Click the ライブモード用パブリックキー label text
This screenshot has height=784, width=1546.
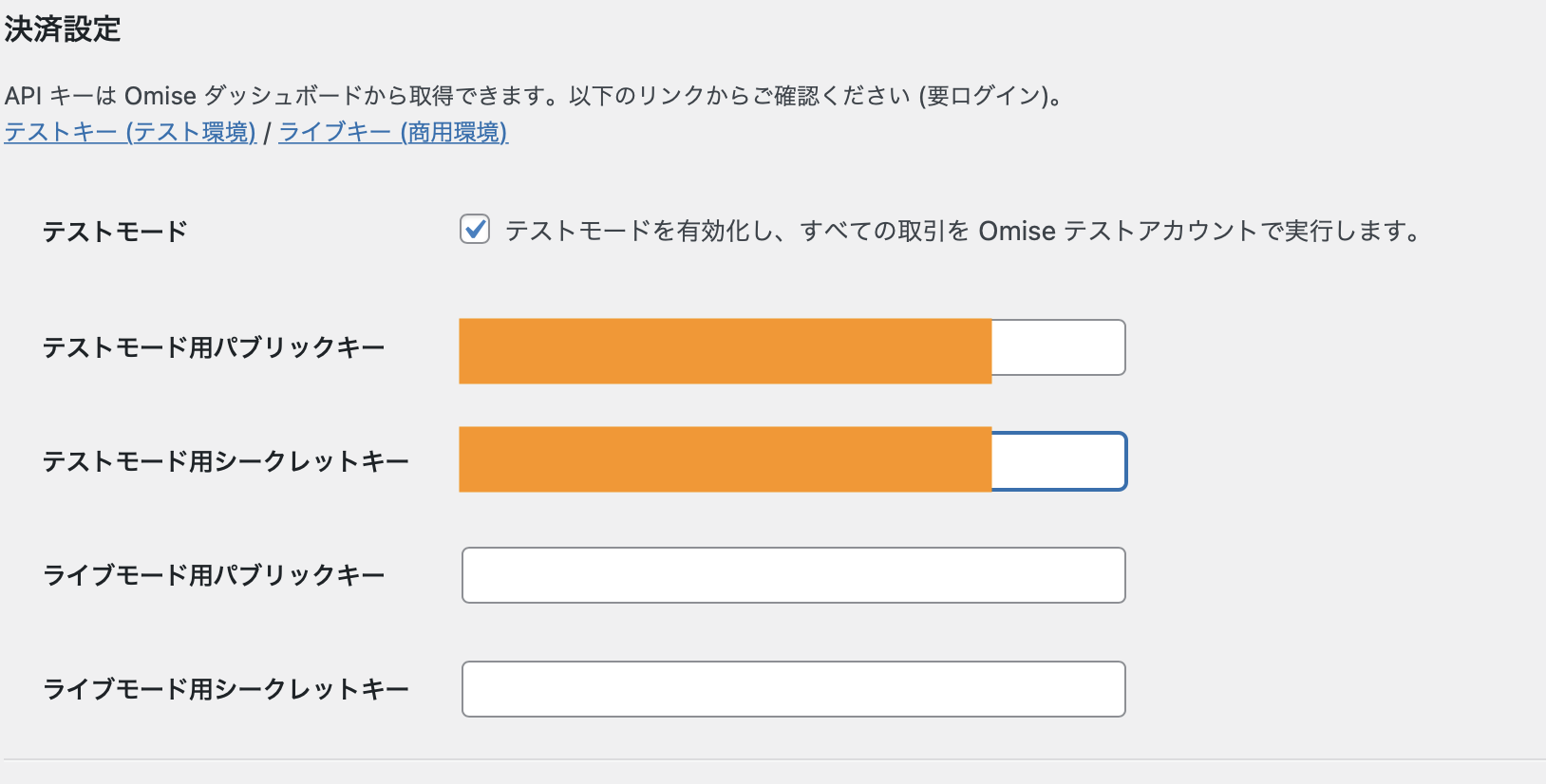coord(214,575)
